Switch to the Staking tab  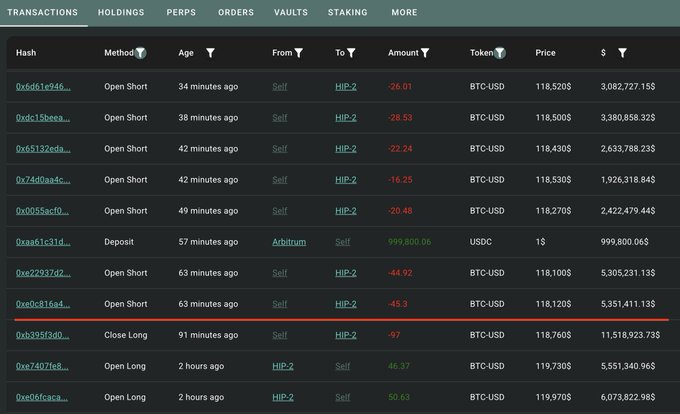pyautogui.click(x=348, y=13)
